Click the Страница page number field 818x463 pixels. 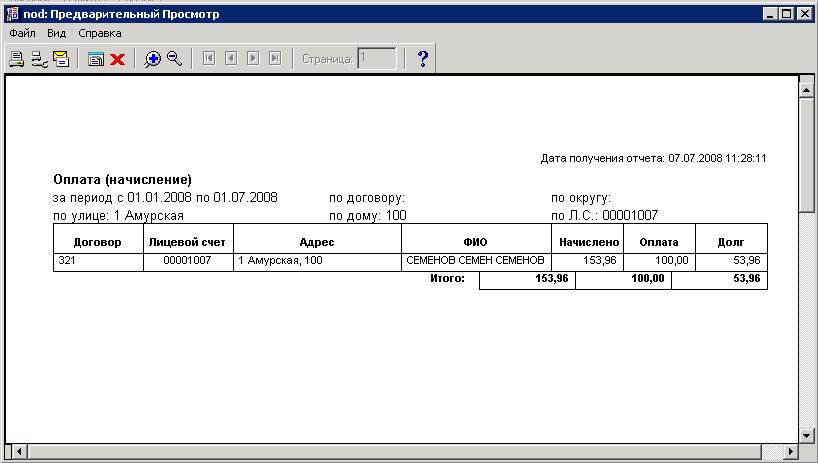coord(377,59)
